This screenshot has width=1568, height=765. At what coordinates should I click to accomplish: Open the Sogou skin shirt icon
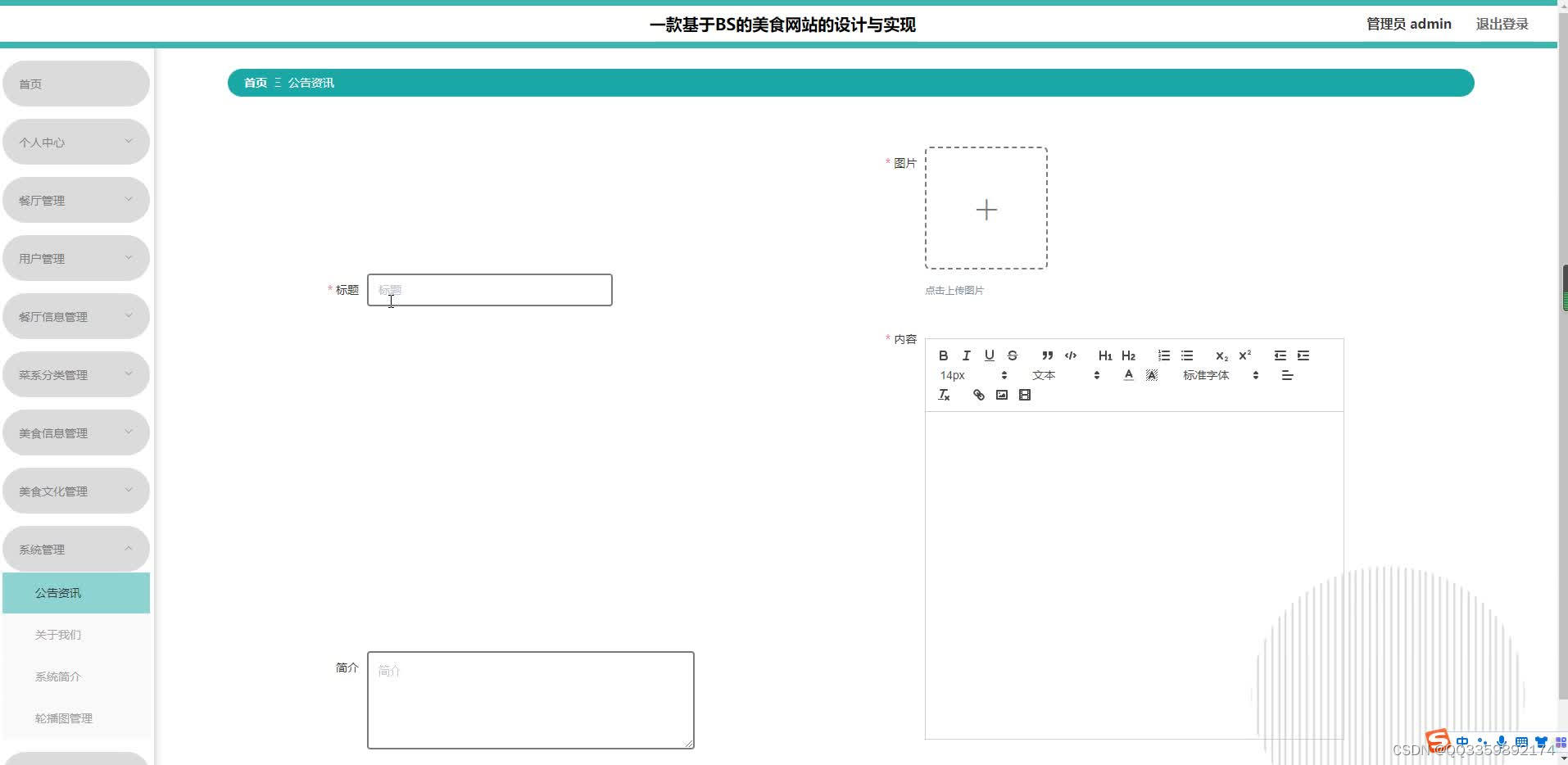point(1541,742)
